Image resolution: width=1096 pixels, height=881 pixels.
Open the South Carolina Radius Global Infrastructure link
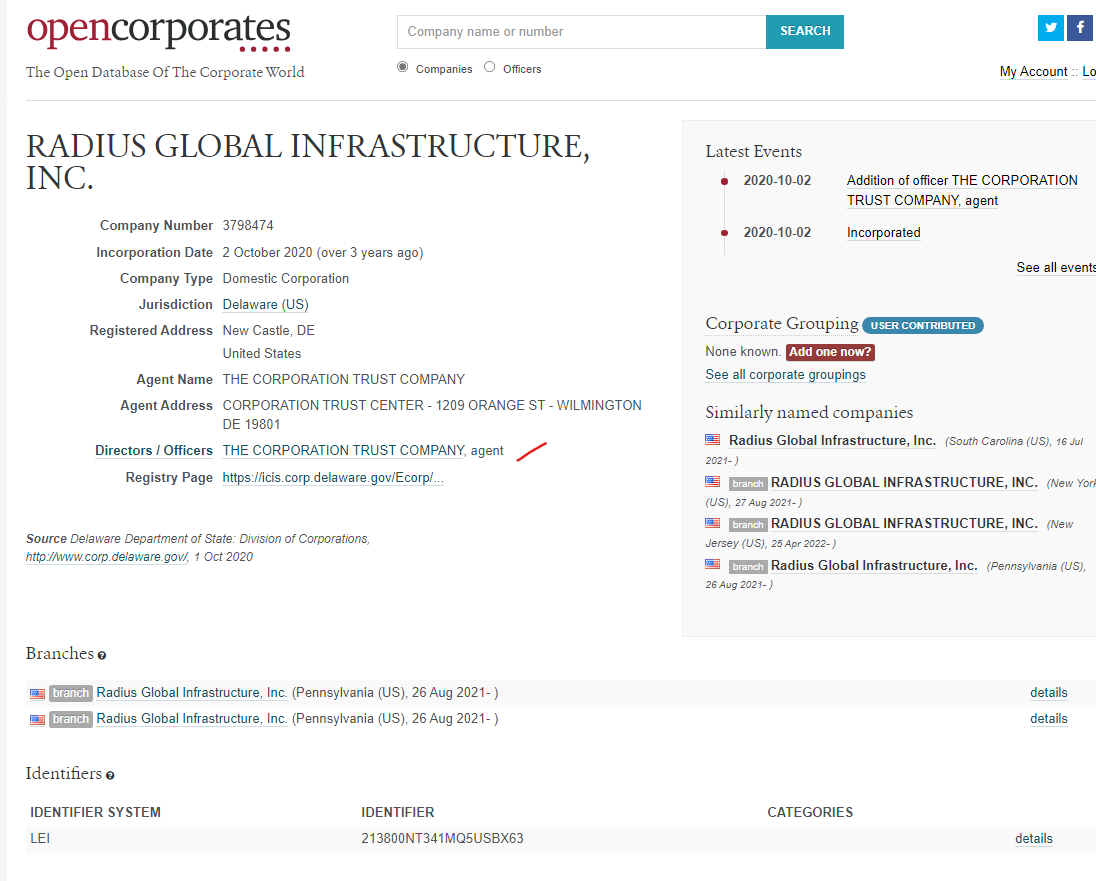tap(832, 440)
